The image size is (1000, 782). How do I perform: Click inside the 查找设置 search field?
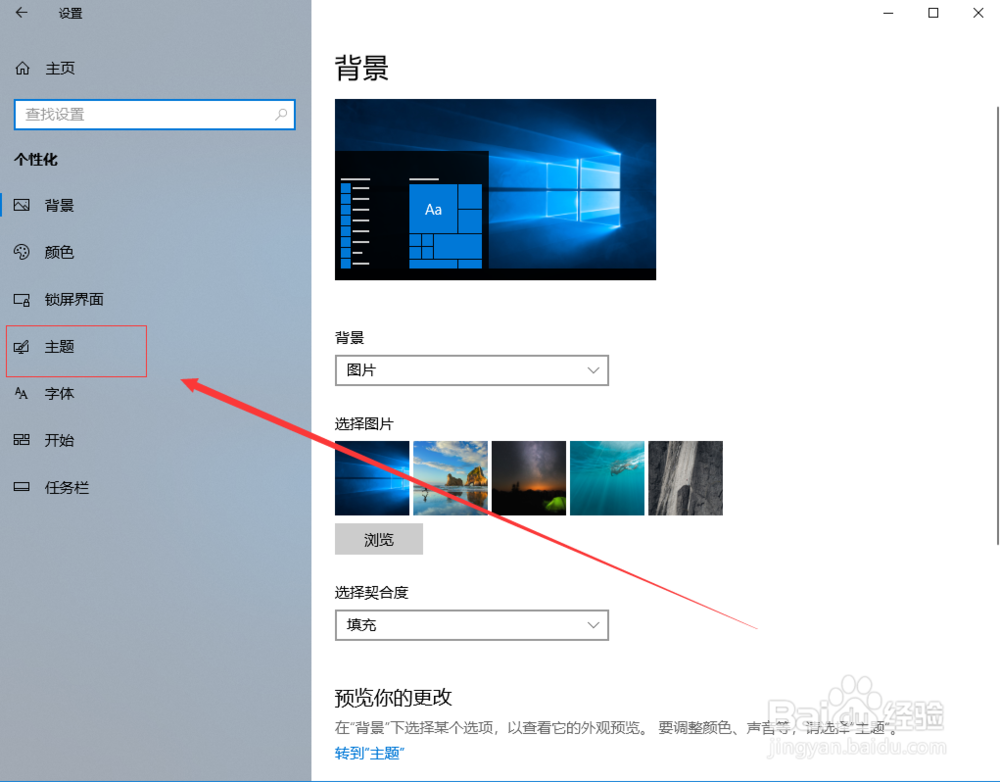coord(150,114)
